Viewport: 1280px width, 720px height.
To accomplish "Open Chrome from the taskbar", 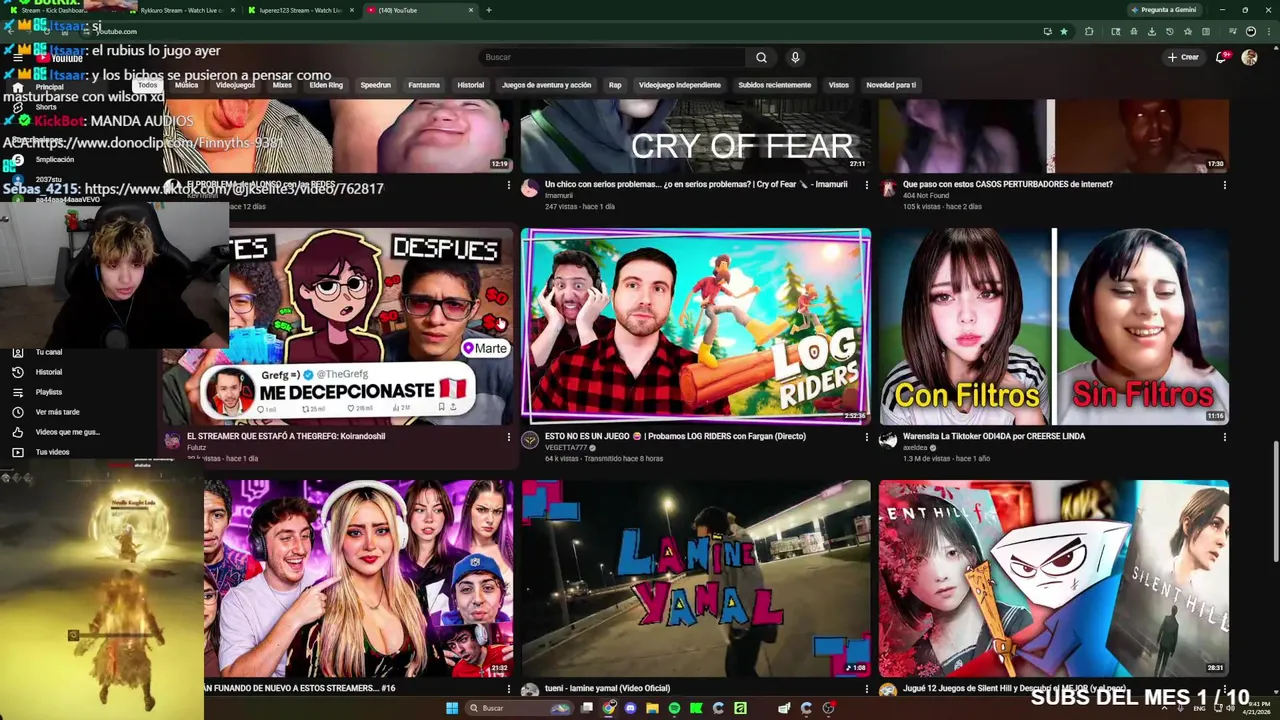I will coord(609,708).
